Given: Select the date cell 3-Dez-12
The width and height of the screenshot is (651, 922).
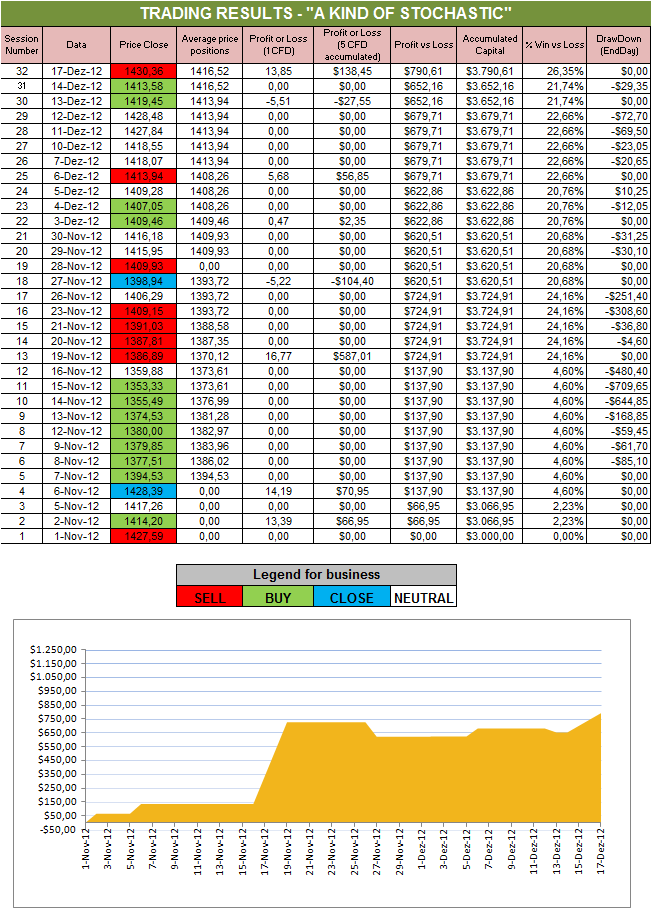Looking at the screenshot, I should tap(76, 221).
